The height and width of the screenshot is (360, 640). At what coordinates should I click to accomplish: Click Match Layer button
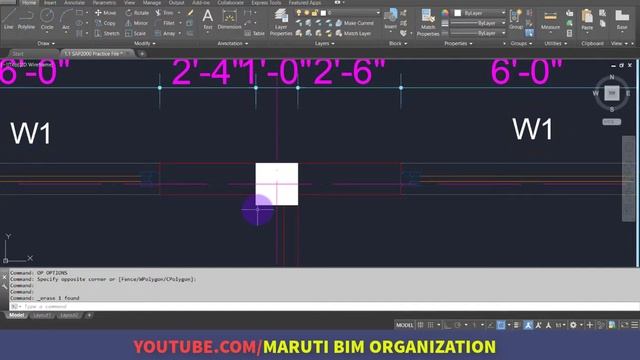pyautogui.click(x=353, y=33)
